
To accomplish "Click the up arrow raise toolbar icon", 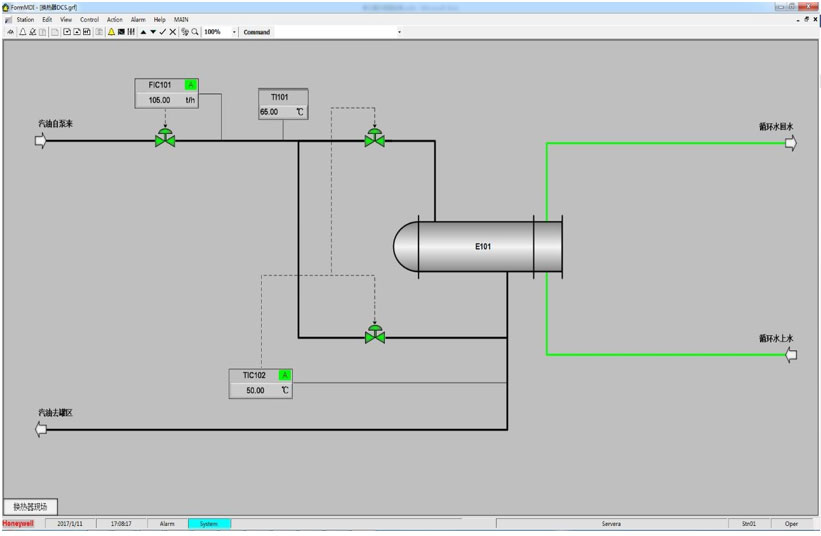I will pyautogui.click(x=143, y=32).
